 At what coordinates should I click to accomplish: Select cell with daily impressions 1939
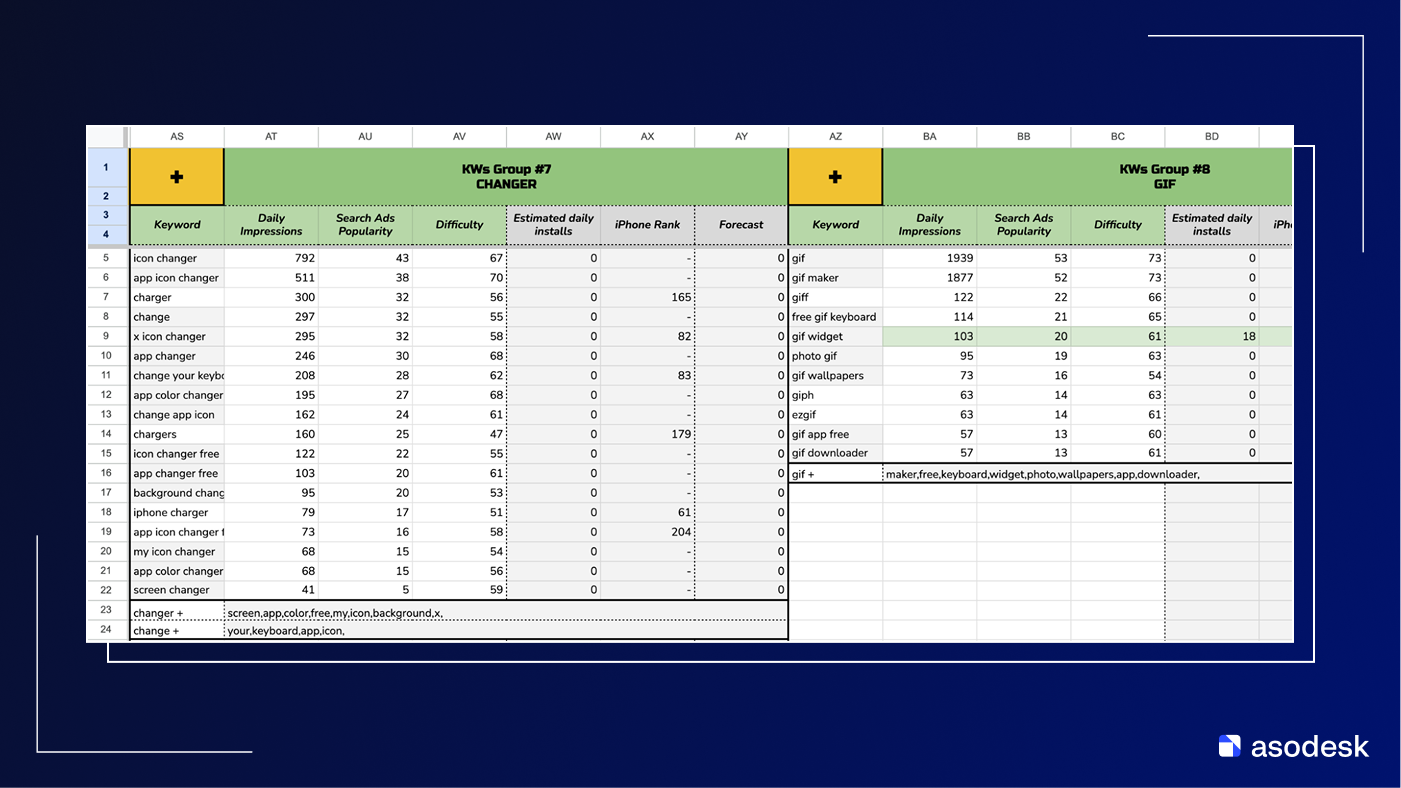click(929, 258)
